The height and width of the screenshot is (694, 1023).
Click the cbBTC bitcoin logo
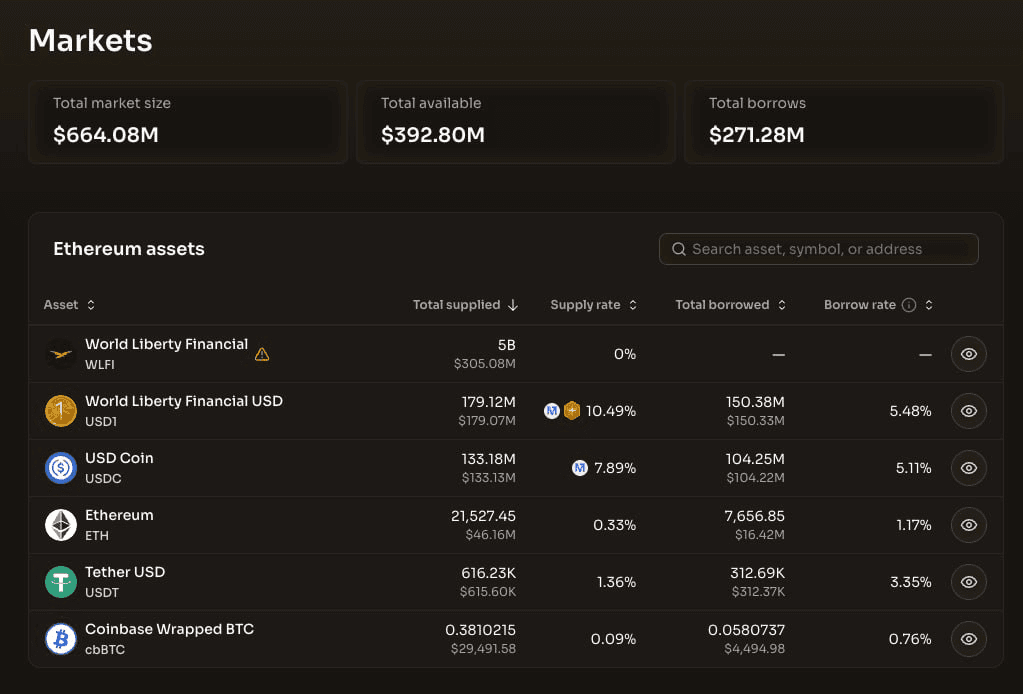[x=61, y=639]
